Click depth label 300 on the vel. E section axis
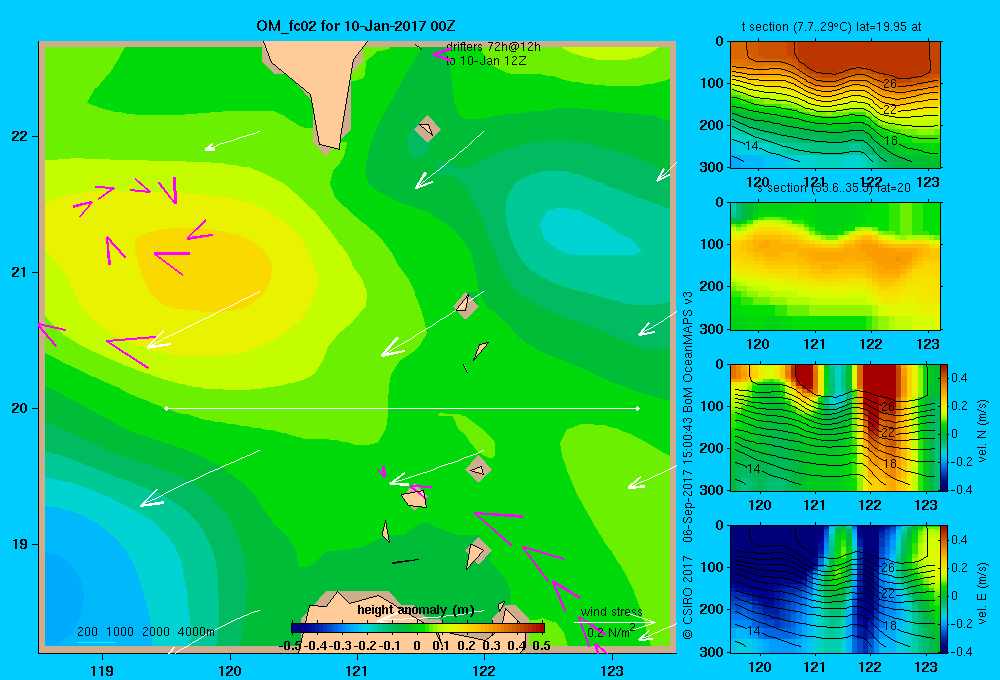The height and width of the screenshot is (680, 1000). (x=712, y=651)
